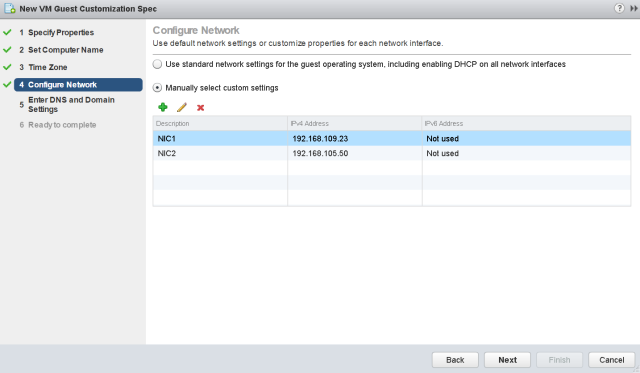This screenshot has width=640, height=373.
Task: Click the pencil edit NIC icon
Action: [182, 107]
